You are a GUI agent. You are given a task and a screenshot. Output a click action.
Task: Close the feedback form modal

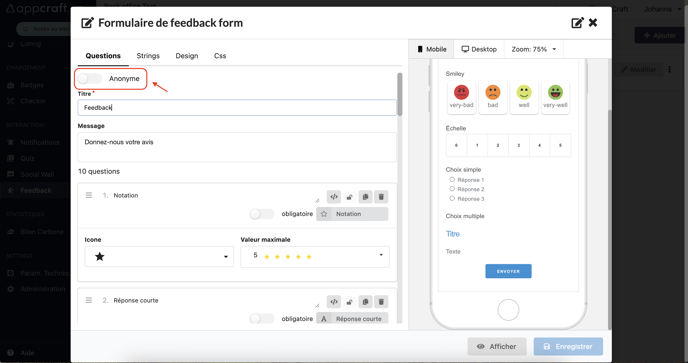coord(593,22)
